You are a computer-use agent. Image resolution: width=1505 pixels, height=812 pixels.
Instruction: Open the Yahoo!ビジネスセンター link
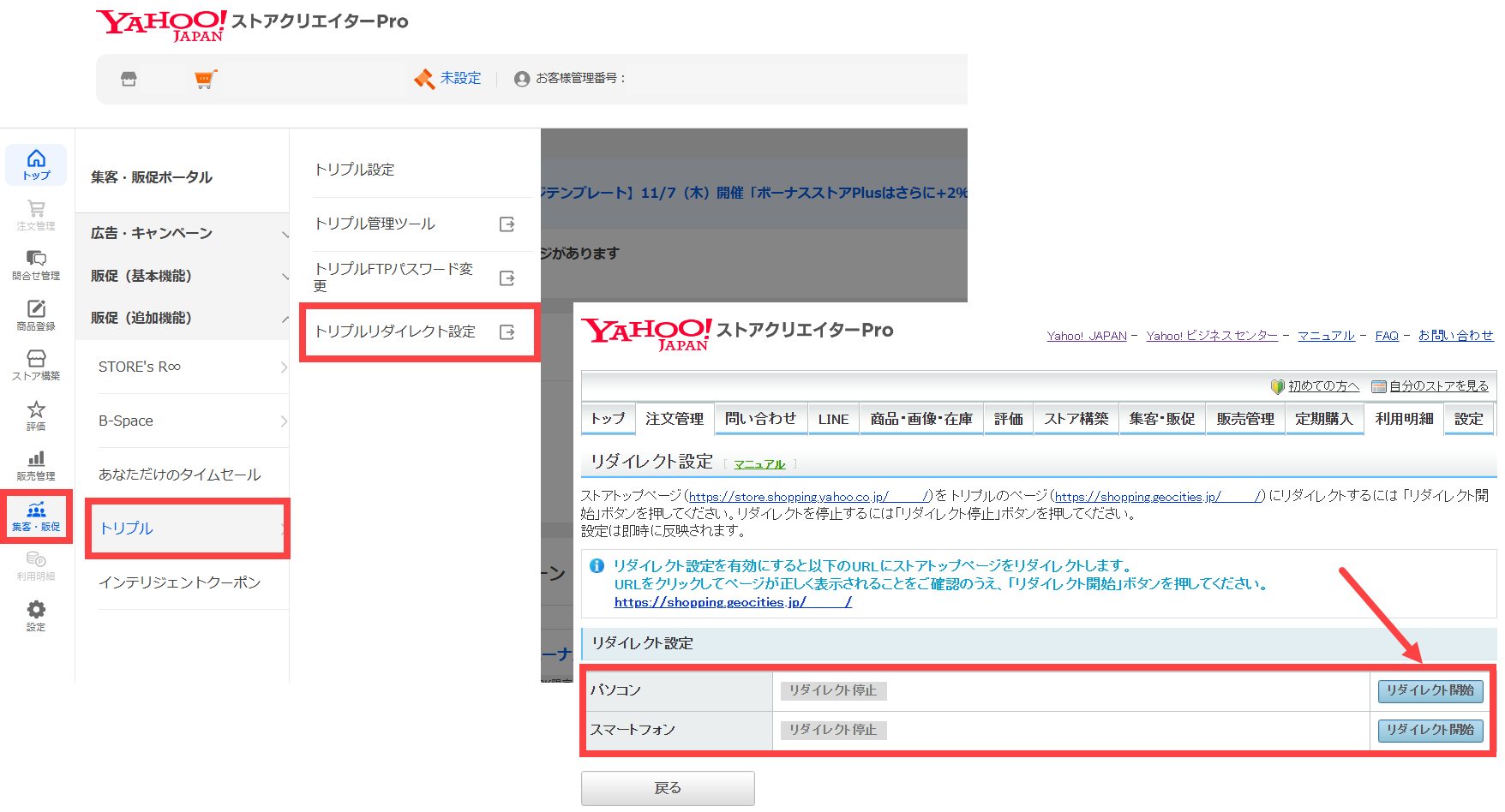pyautogui.click(x=1212, y=336)
